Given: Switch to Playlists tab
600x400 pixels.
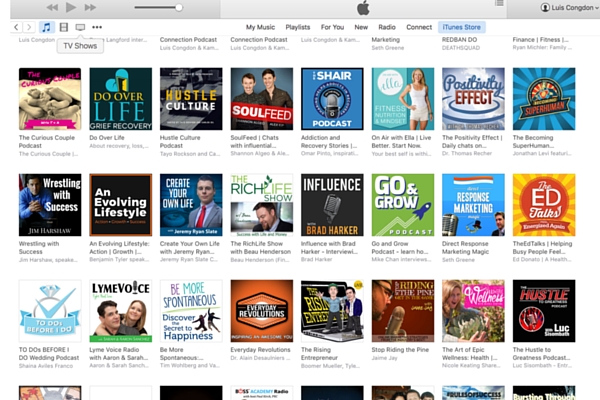Looking at the screenshot, I should 298,27.
